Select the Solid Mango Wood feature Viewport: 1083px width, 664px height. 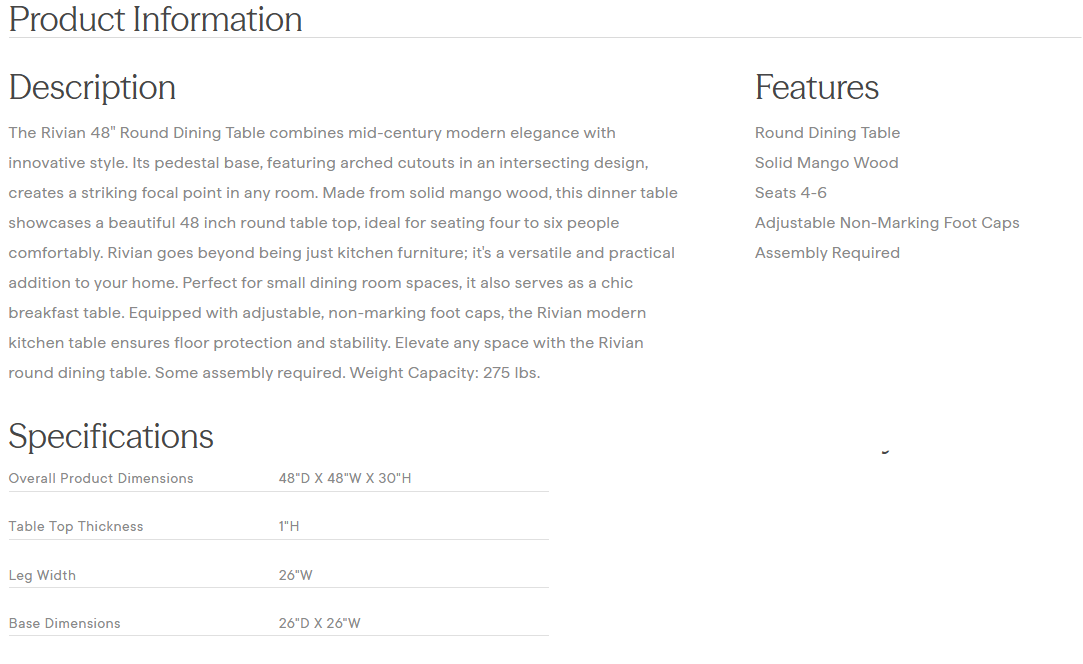click(826, 163)
